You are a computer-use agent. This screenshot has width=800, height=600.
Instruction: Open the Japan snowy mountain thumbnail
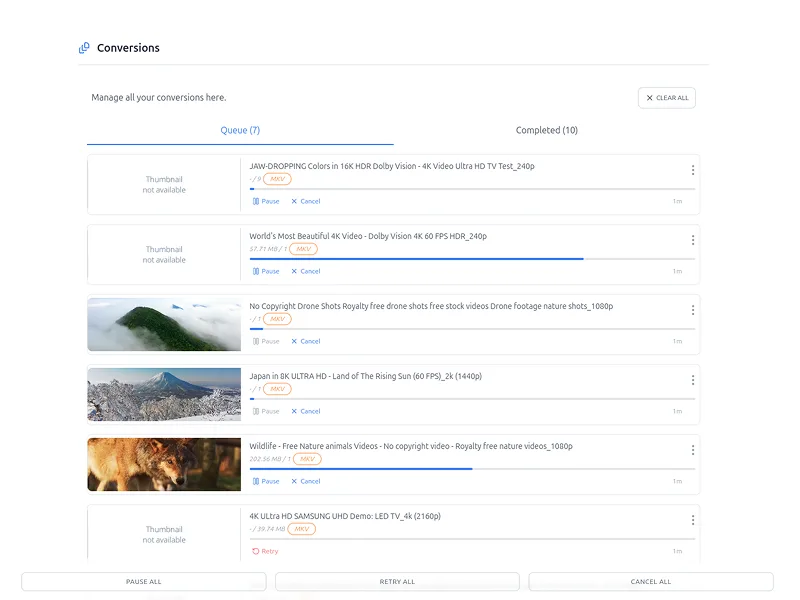pyautogui.click(x=164, y=394)
